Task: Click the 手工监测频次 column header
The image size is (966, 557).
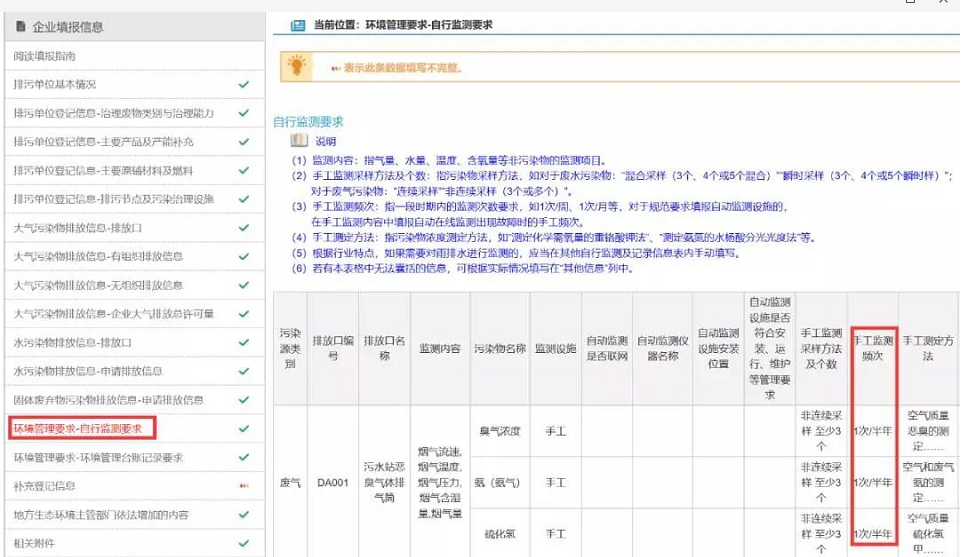Action: coord(872,349)
